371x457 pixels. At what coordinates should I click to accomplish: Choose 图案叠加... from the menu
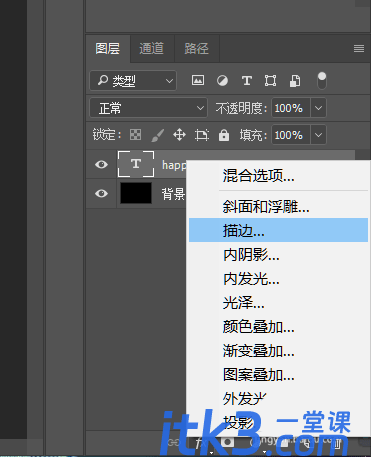coord(278,375)
